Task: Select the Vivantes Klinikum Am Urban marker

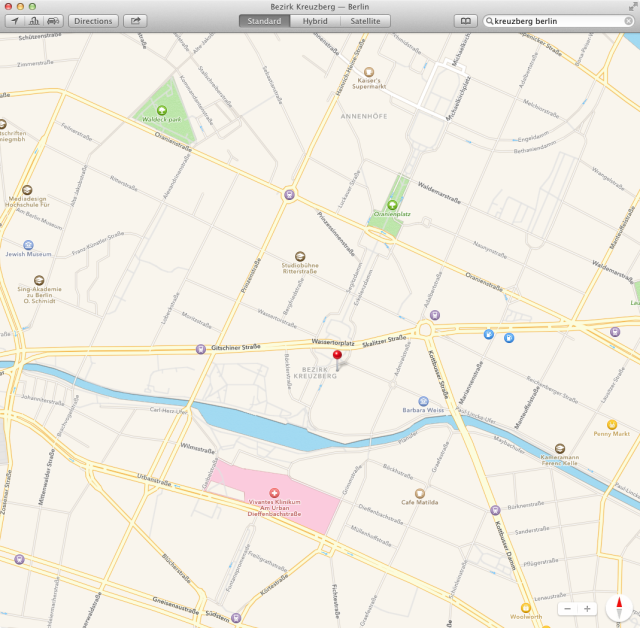Action: (274, 493)
